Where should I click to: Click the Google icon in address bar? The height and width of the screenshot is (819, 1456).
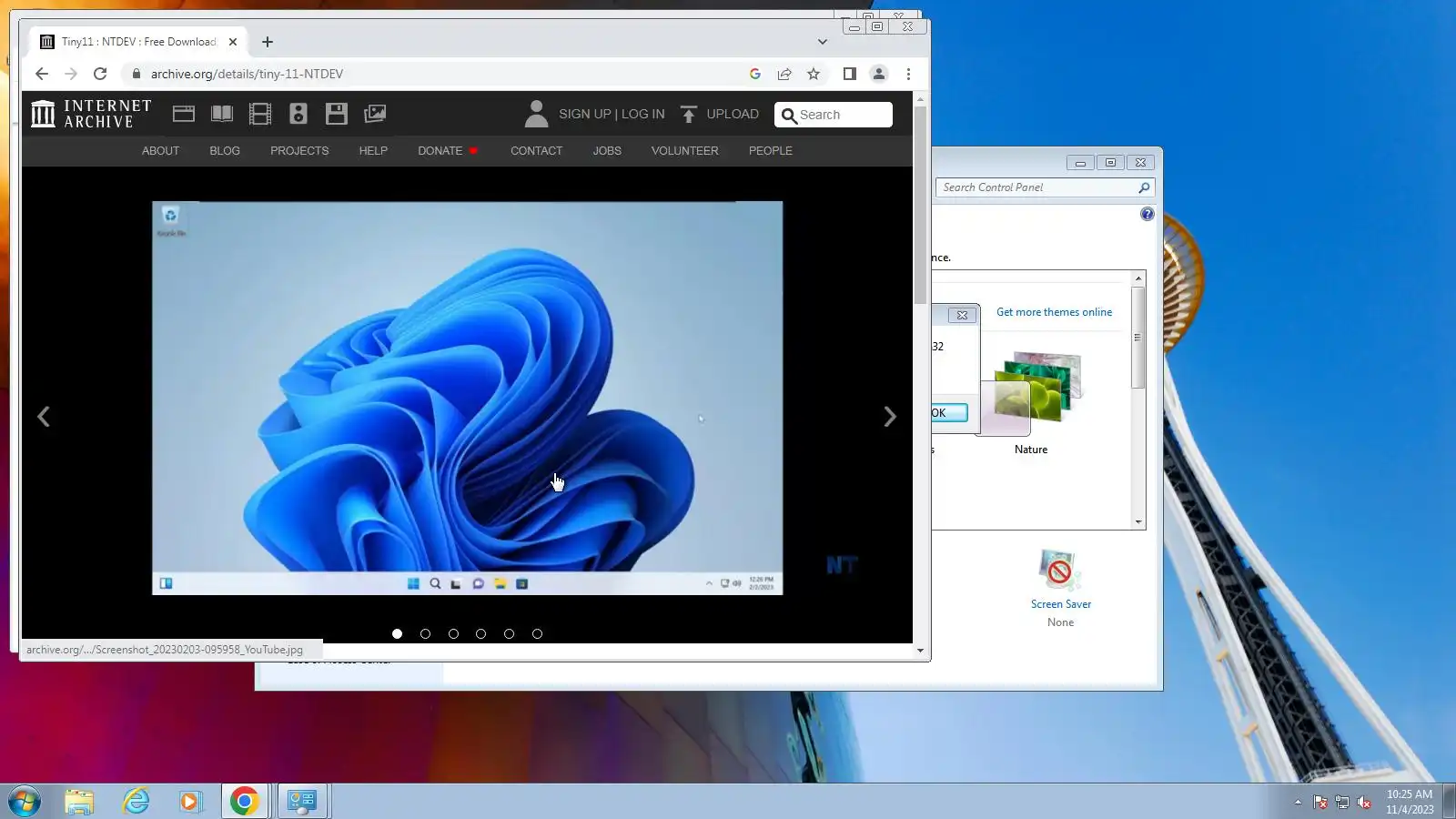pyautogui.click(x=755, y=74)
